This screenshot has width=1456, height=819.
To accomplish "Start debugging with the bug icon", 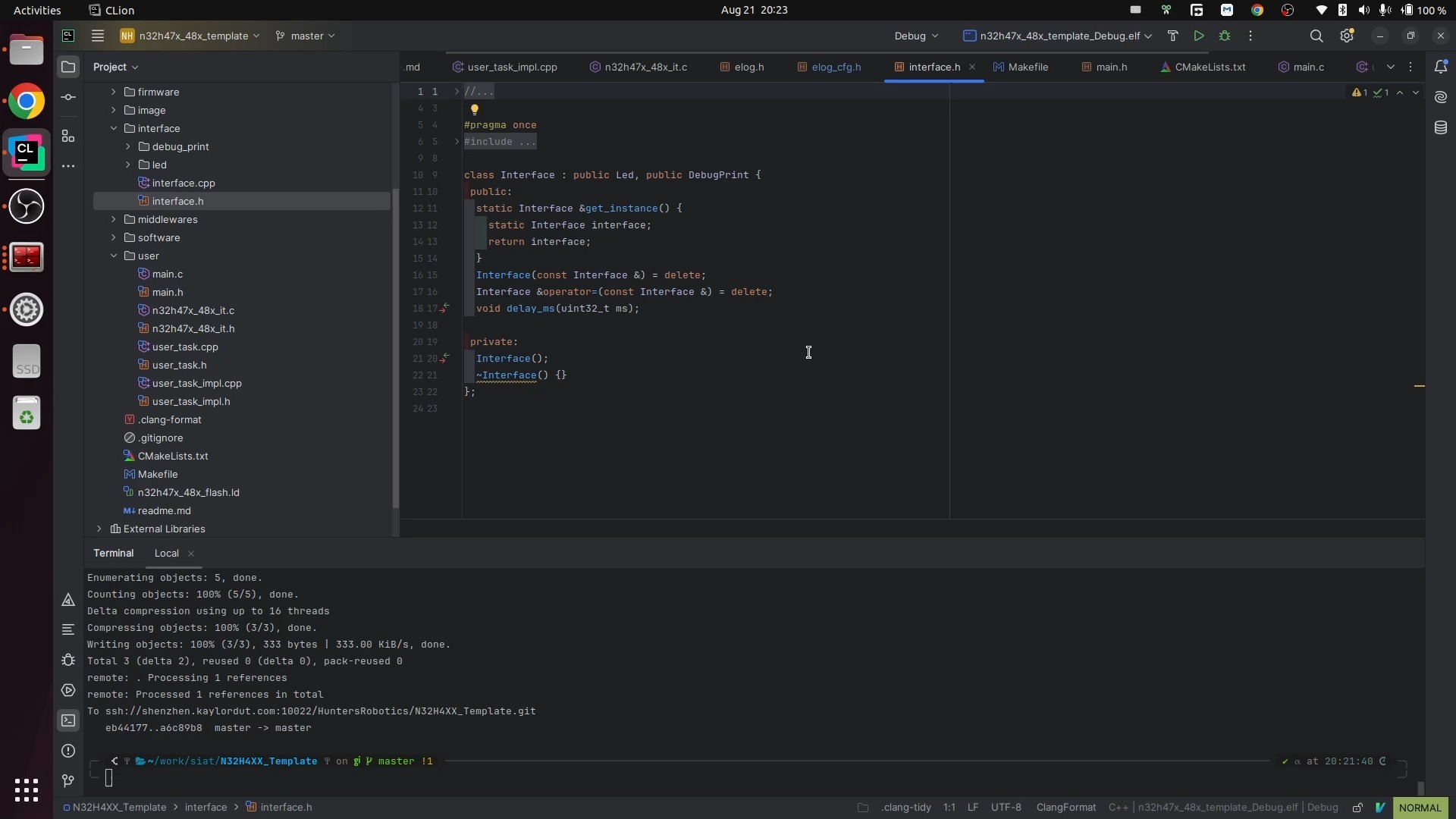I will (1225, 36).
